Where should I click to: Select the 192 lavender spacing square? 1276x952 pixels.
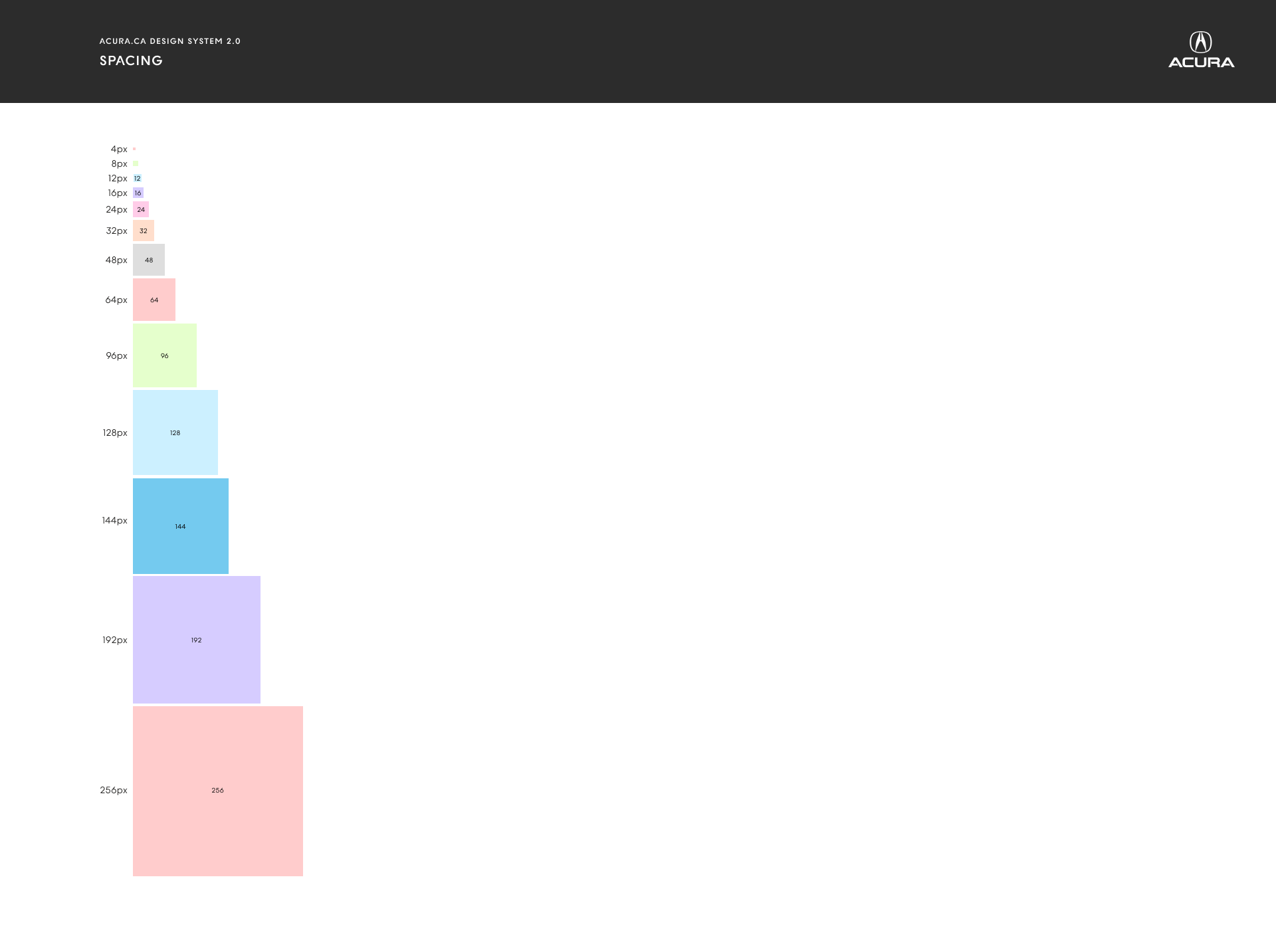coord(197,640)
